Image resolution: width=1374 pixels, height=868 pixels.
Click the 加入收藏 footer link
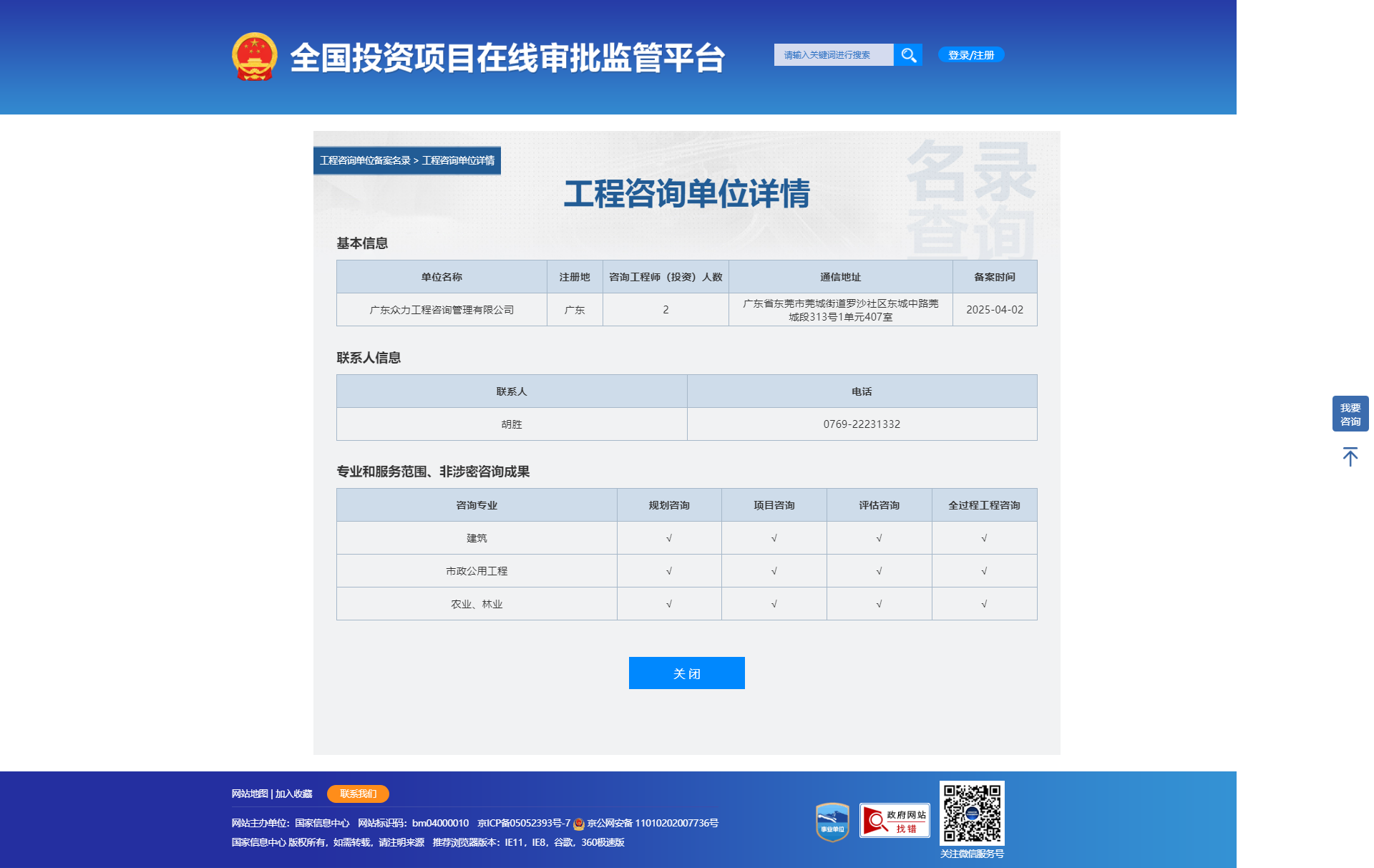coord(293,794)
